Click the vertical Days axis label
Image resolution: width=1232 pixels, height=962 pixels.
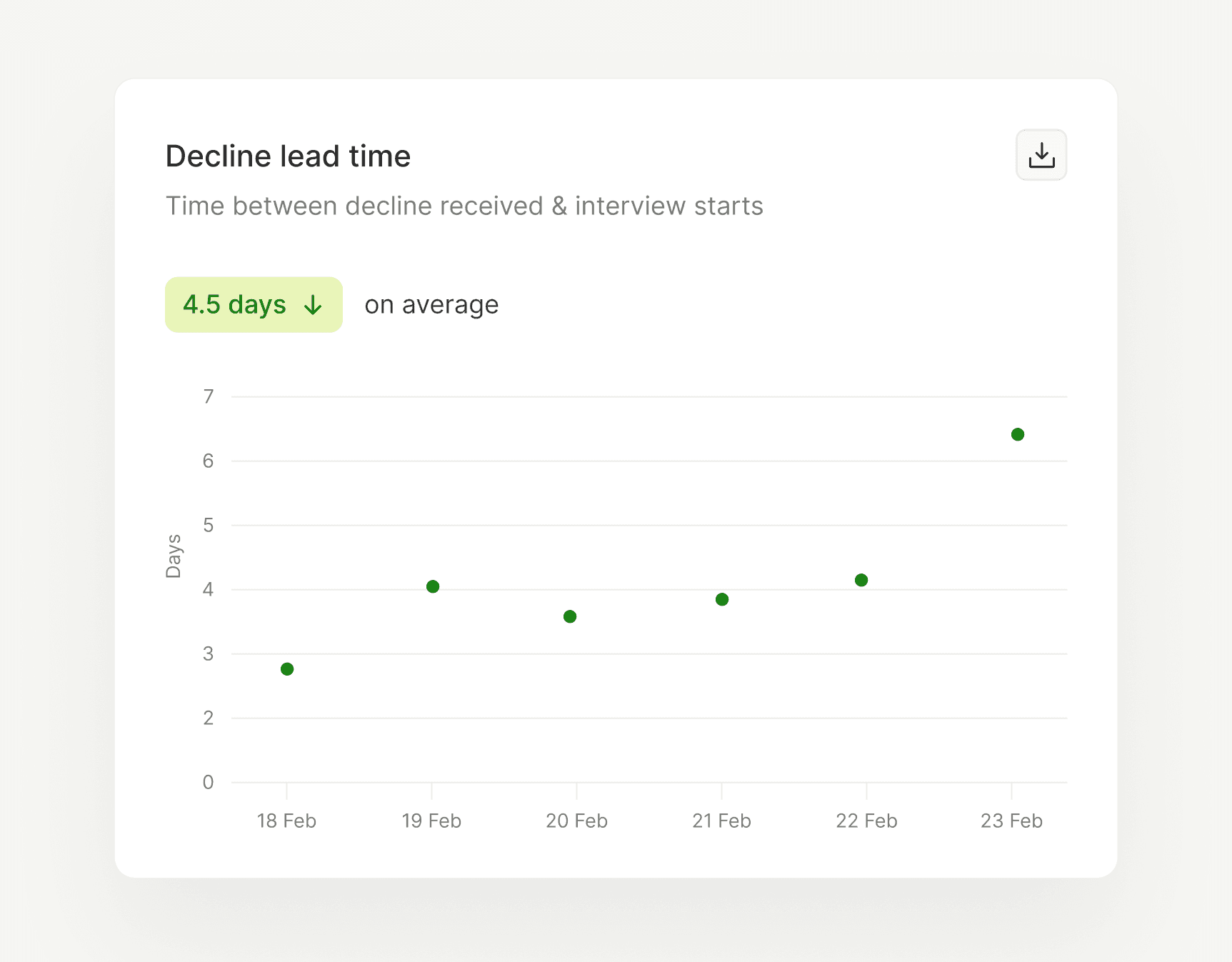pos(174,556)
